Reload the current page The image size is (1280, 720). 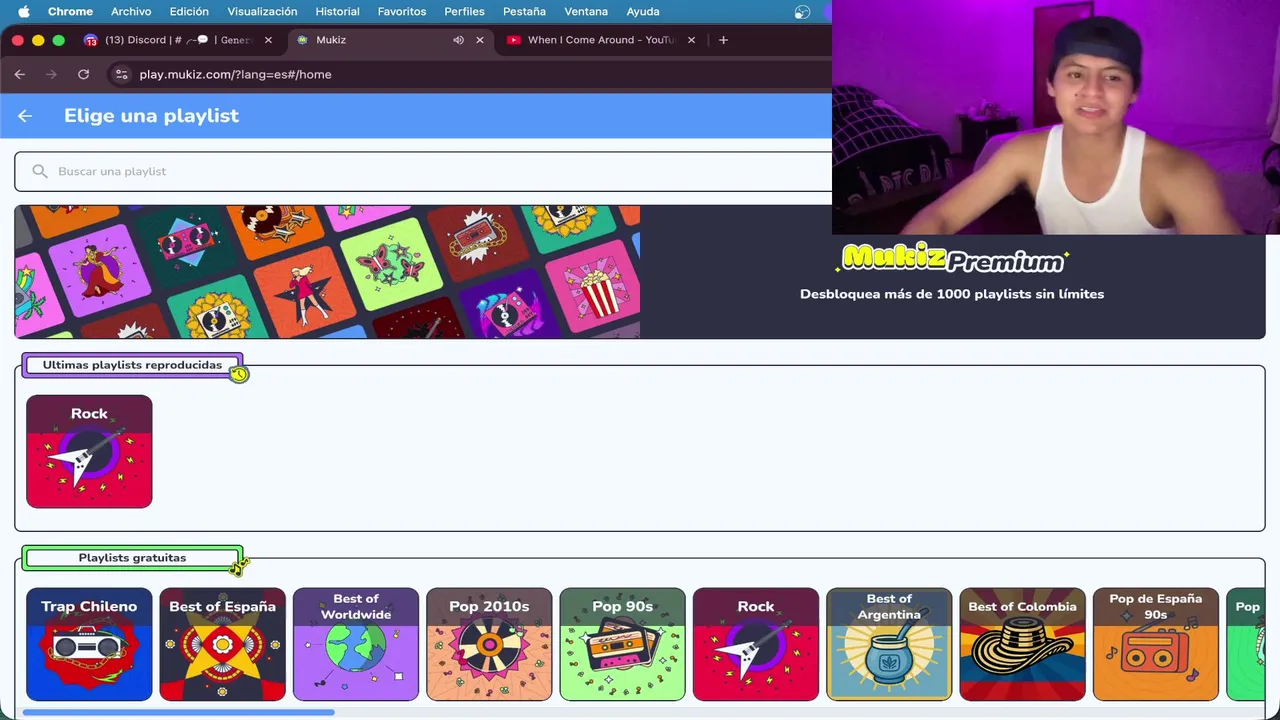pos(84,74)
